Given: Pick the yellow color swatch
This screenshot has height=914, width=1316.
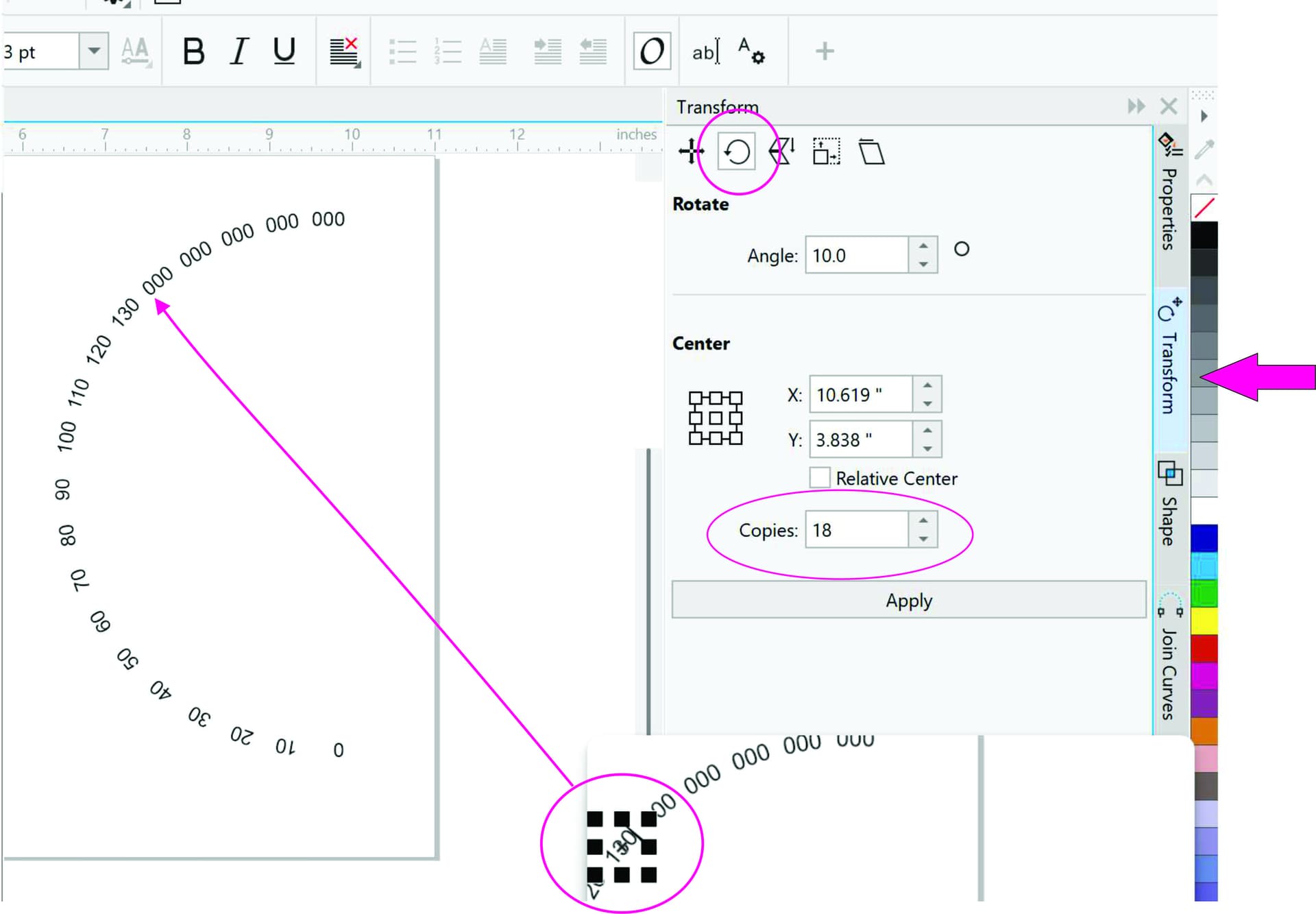Looking at the screenshot, I should pyautogui.click(x=1204, y=621).
